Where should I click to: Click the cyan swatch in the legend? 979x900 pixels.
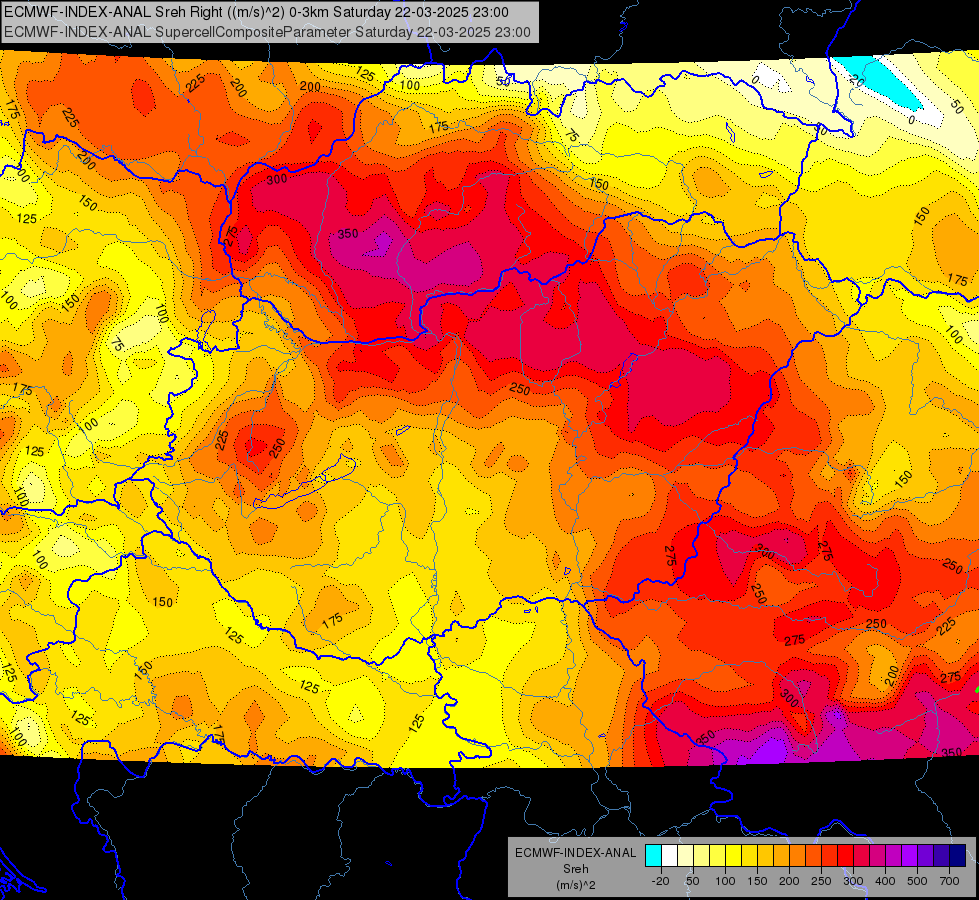(x=654, y=855)
